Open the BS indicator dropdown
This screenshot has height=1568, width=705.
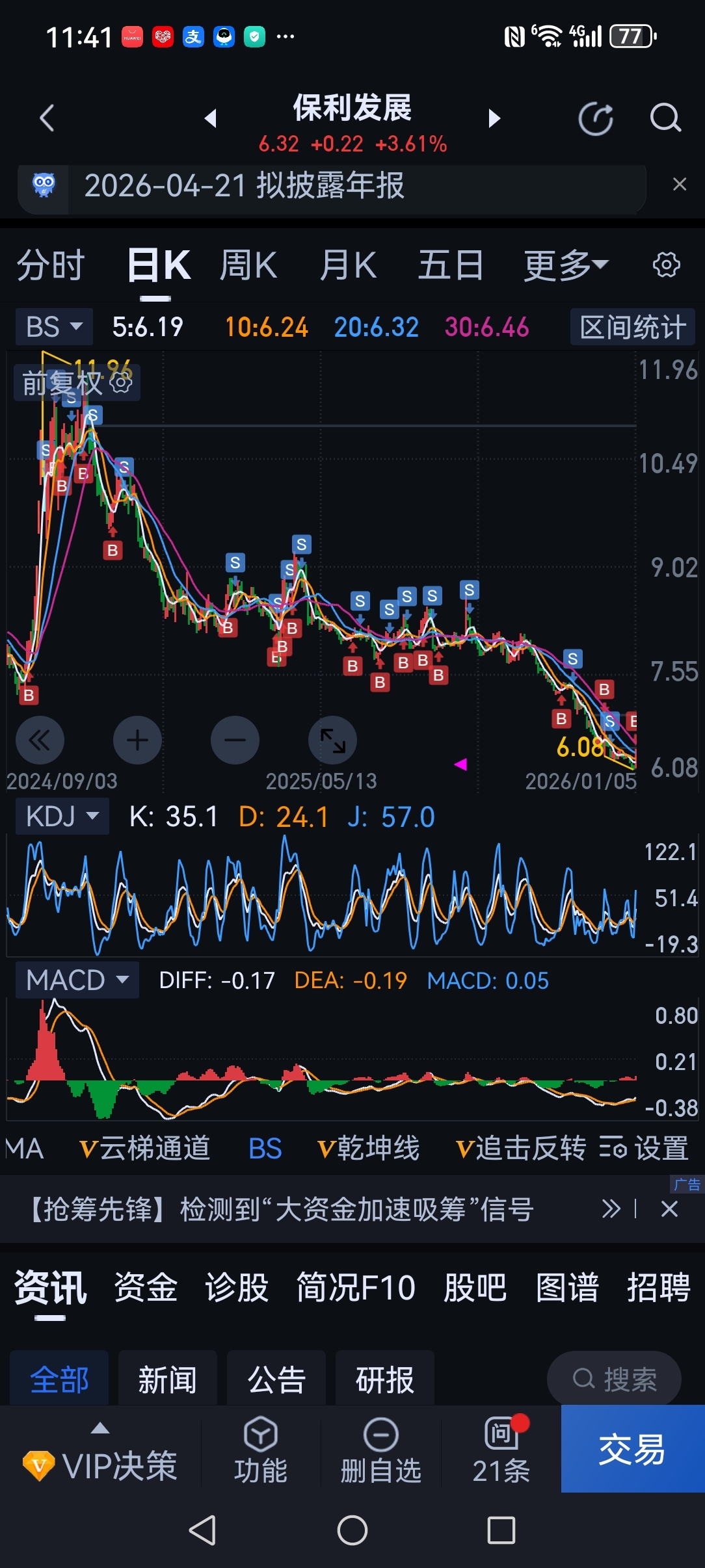point(54,326)
